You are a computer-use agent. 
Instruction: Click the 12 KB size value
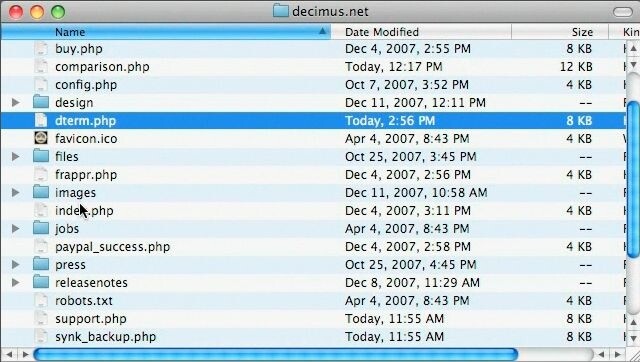[576, 67]
